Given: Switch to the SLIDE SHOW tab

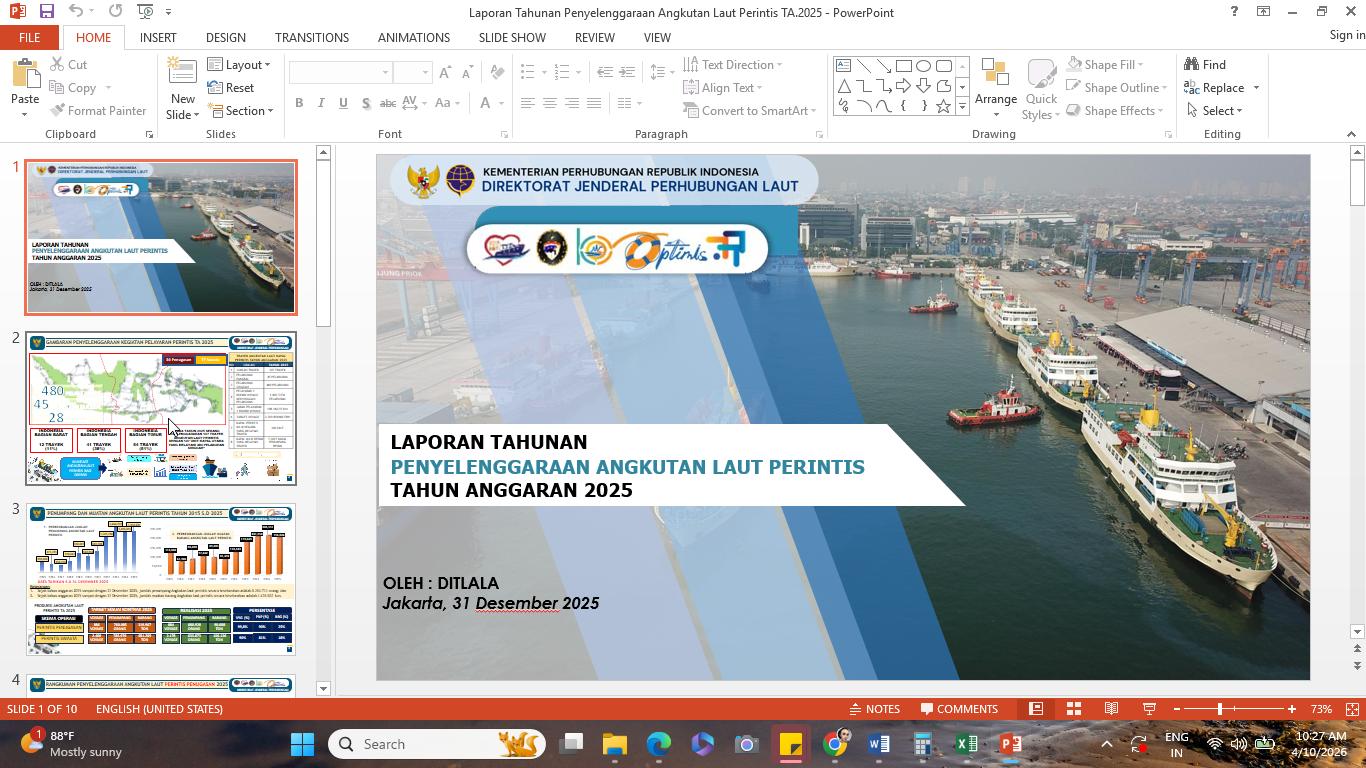Looking at the screenshot, I should 512,37.
